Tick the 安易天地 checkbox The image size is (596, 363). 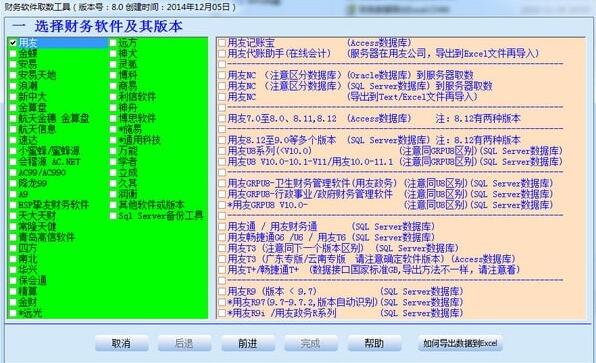tap(13, 75)
